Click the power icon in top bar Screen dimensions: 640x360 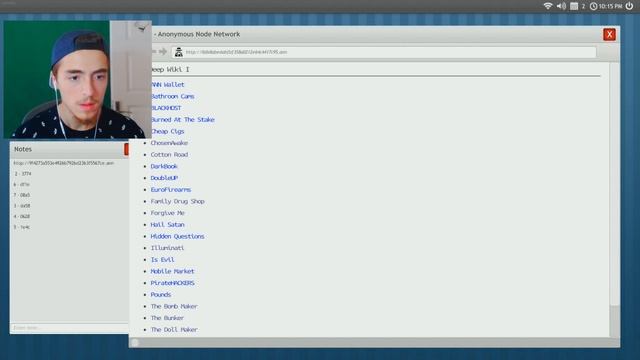629,6
